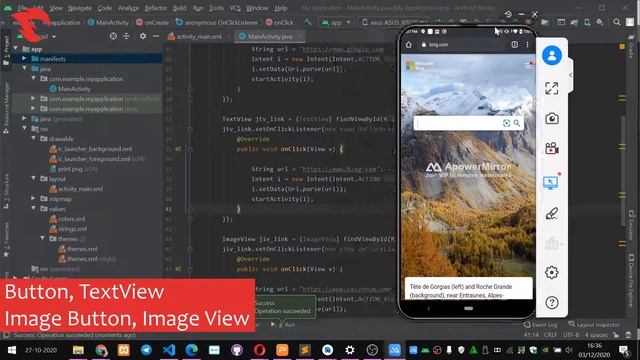
Task: Open ApowerMirror settings gear
Action: (x=552, y=272)
